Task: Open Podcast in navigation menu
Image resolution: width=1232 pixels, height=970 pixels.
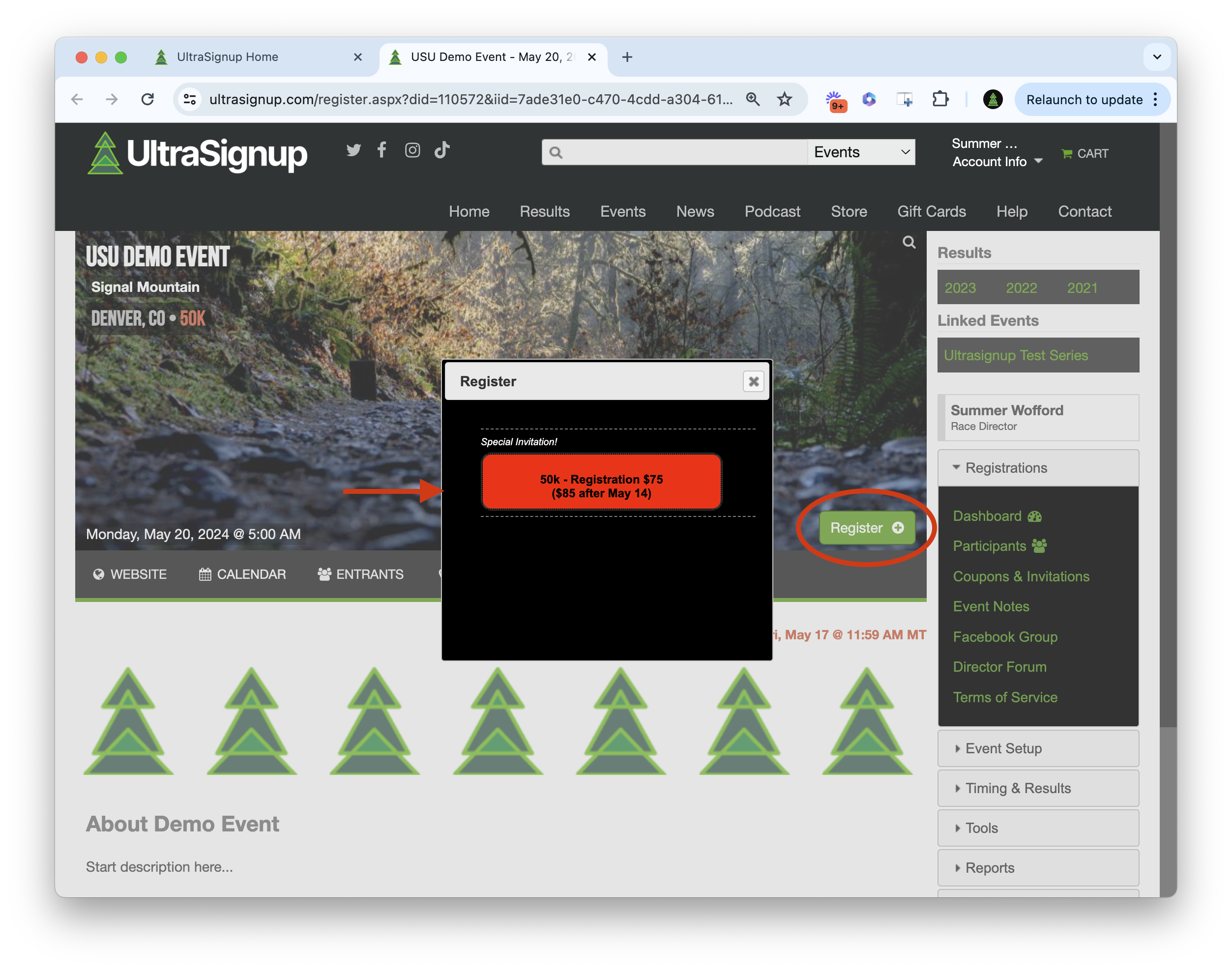Action: pyautogui.click(x=772, y=212)
